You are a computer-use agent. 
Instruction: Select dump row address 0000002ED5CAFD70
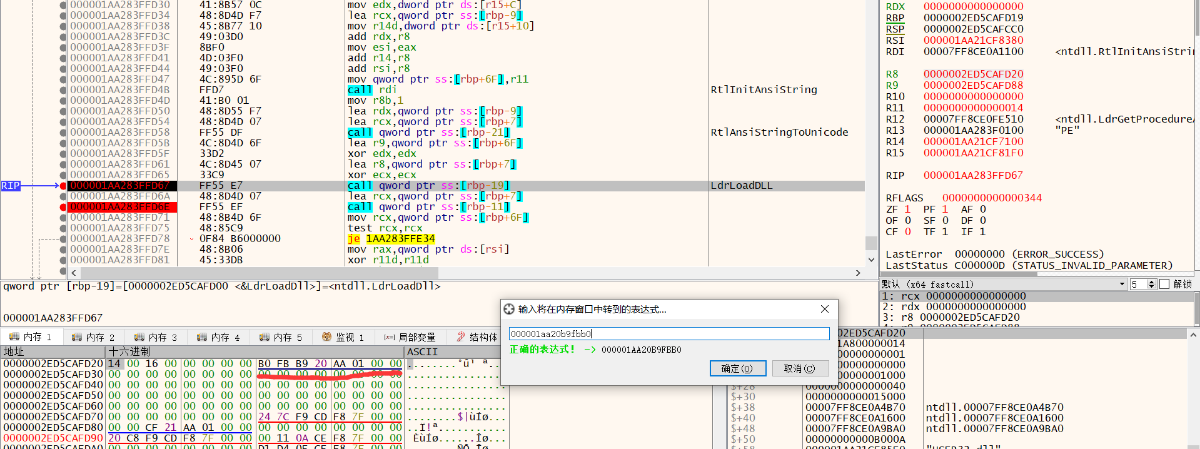coord(52,416)
